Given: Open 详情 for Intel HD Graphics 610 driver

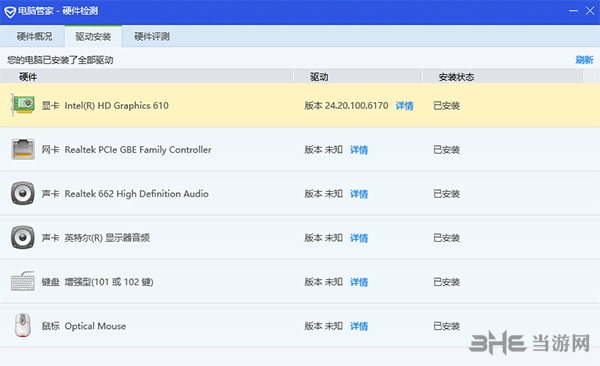Looking at the screenshot, I should (404, 106).
